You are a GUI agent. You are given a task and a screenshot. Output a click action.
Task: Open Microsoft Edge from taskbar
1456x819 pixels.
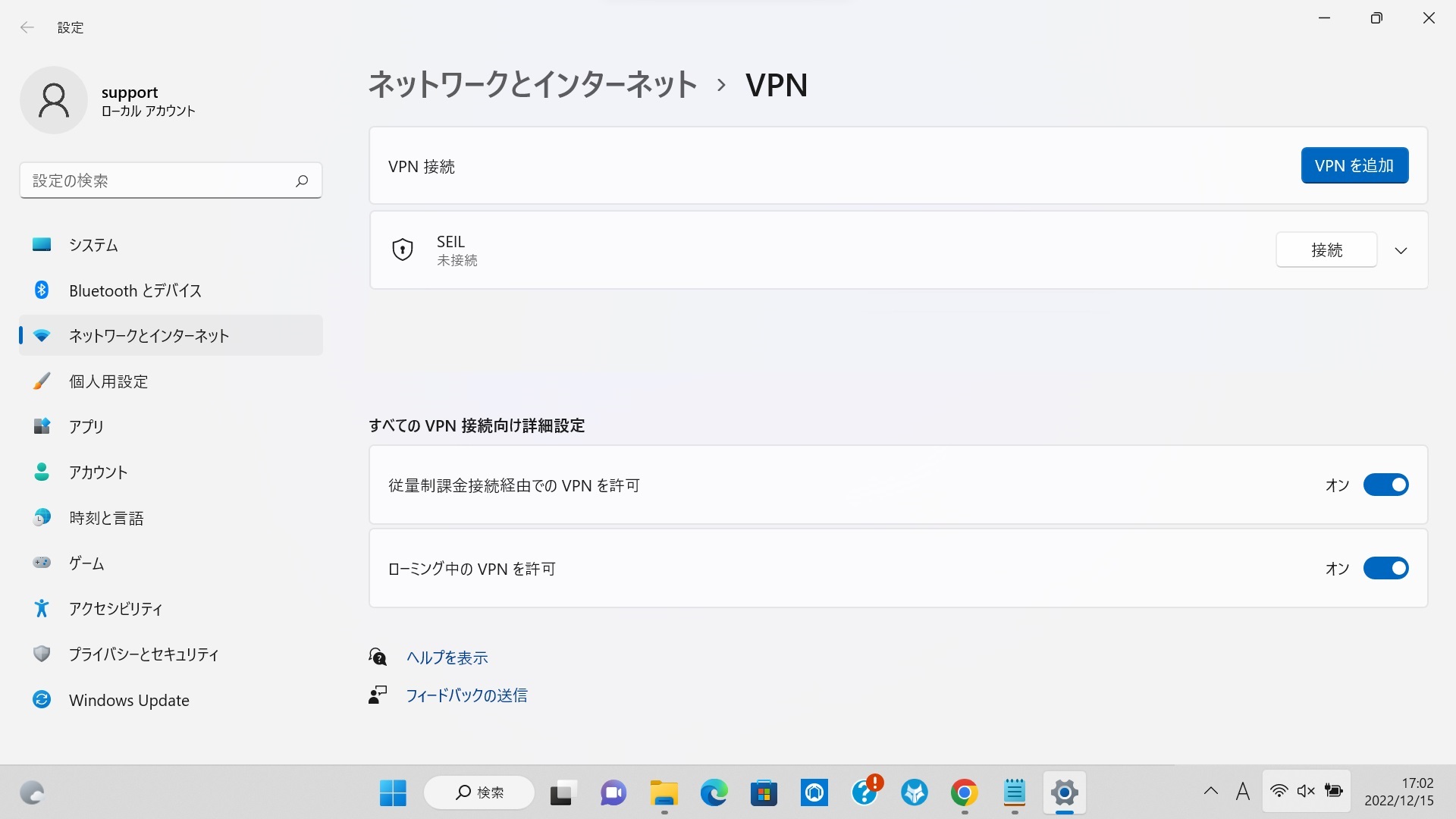click(714, 793)
